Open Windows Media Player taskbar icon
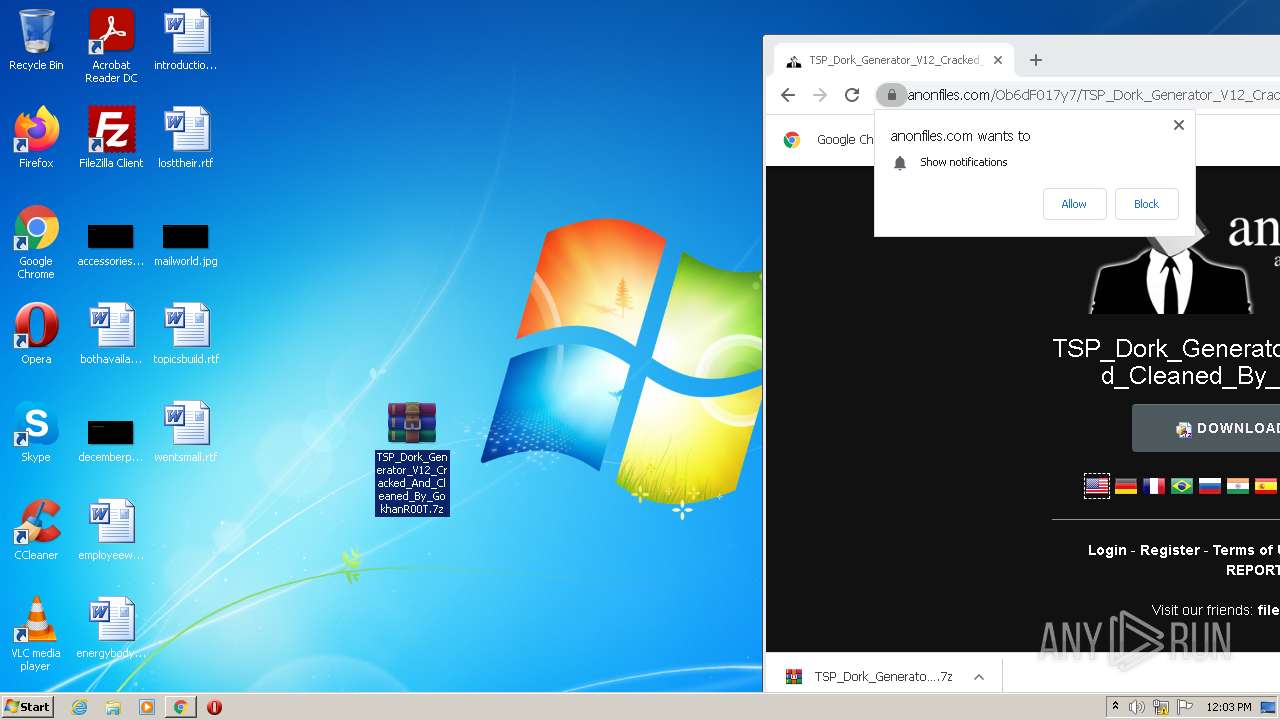Screen dimensions: 1280x720 [x=147, y=707]
